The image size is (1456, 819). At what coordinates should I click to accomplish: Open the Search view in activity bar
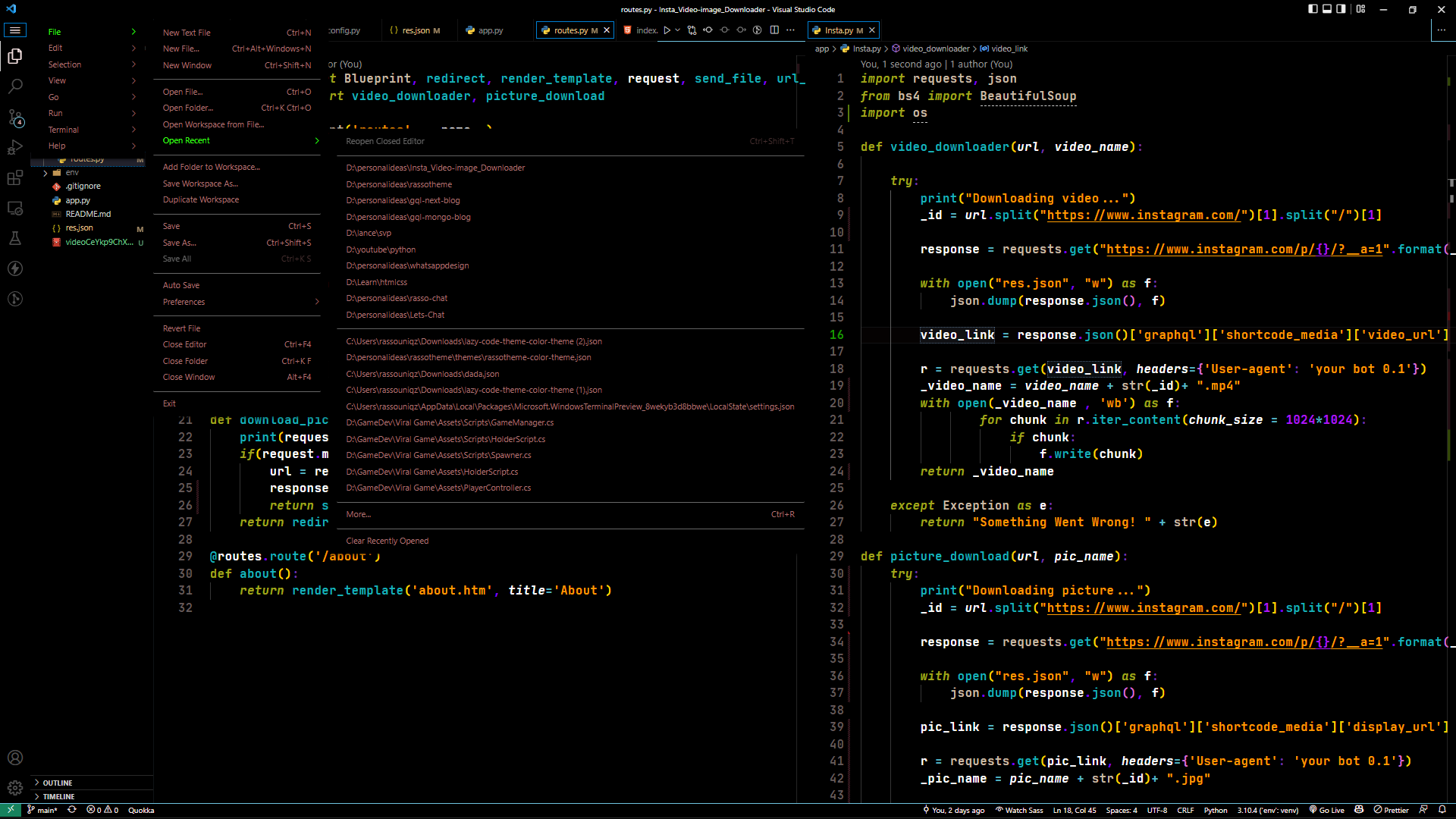[x=15, y=86]
